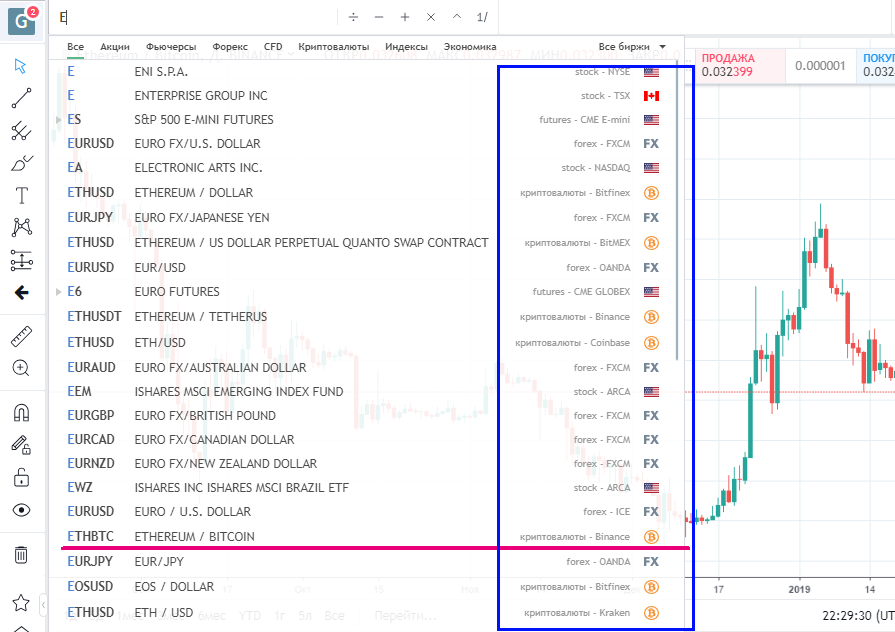Select the ruler measure tool
This screenshot has height=632, width=895.
tap(22, 337)
